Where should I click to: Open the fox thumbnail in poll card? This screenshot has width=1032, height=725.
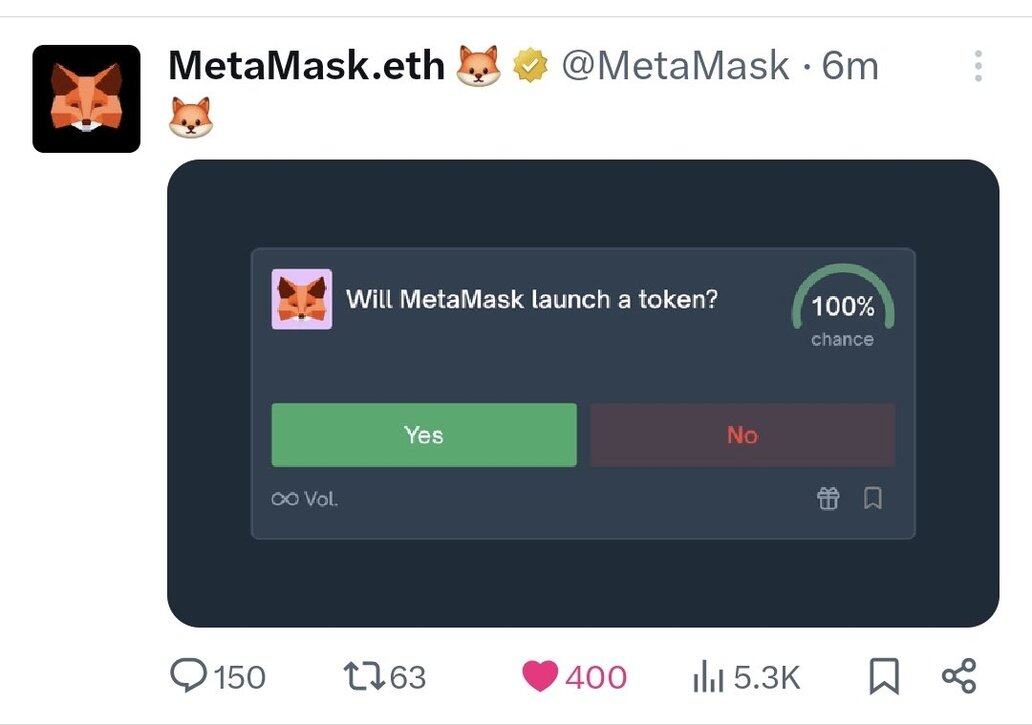point(302,299)
